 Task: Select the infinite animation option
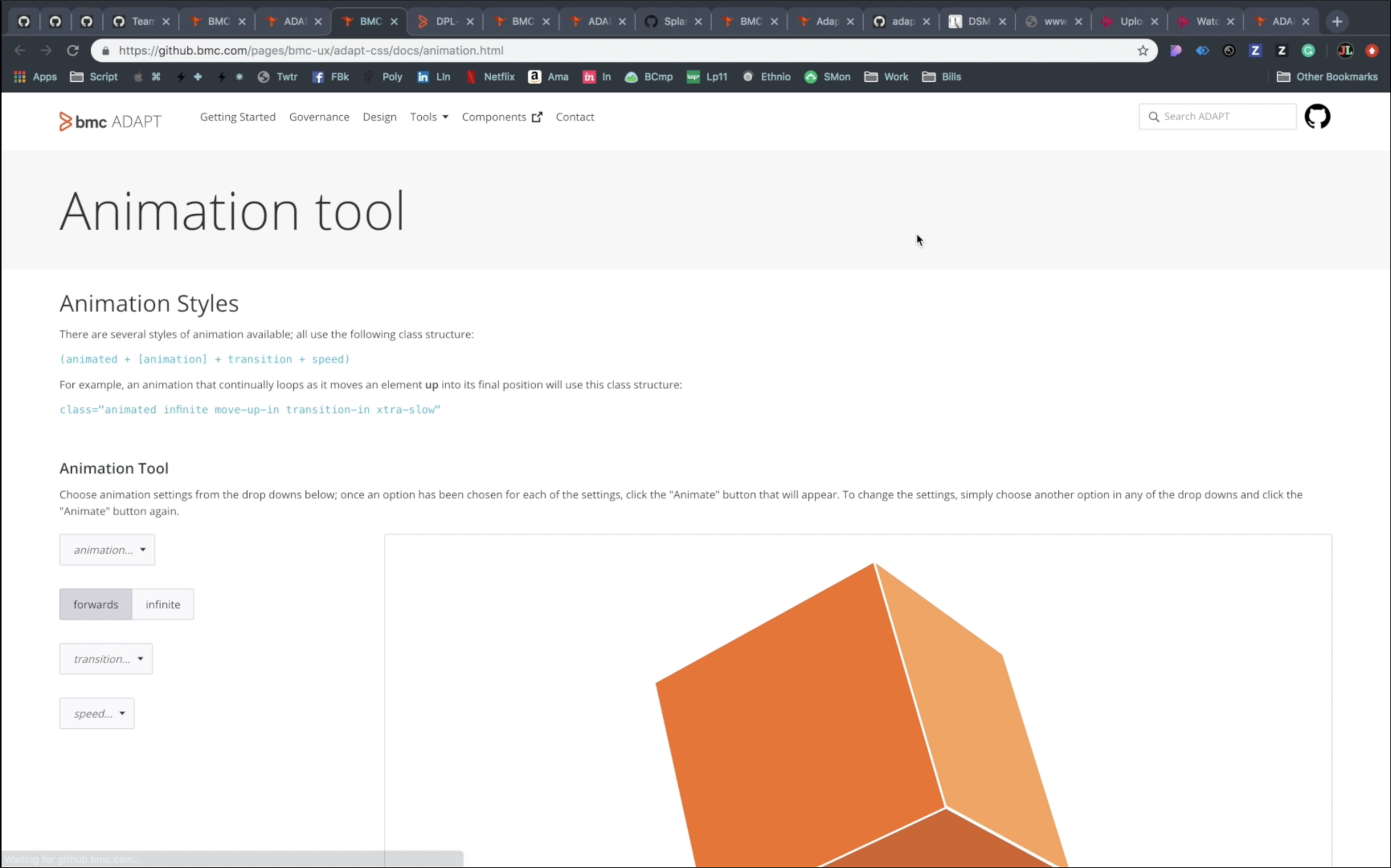click(x=163, y=604)
